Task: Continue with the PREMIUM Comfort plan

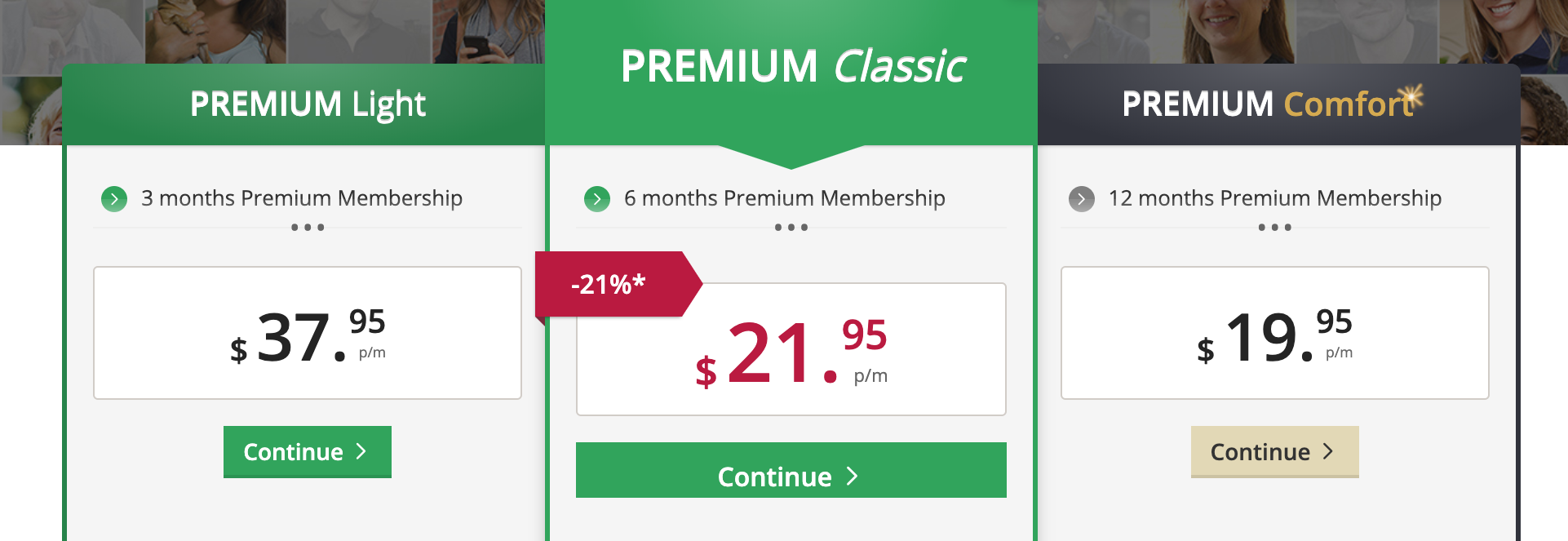Action: (1274, 451)
